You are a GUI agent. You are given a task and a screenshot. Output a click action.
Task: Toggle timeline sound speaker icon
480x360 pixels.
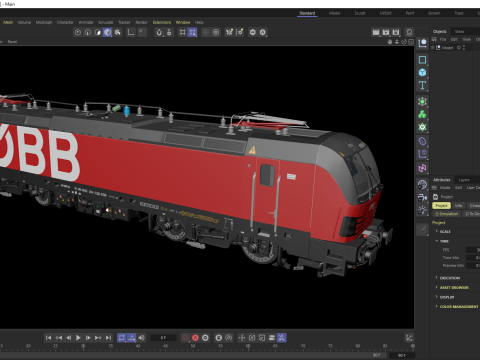coord(142,338)
